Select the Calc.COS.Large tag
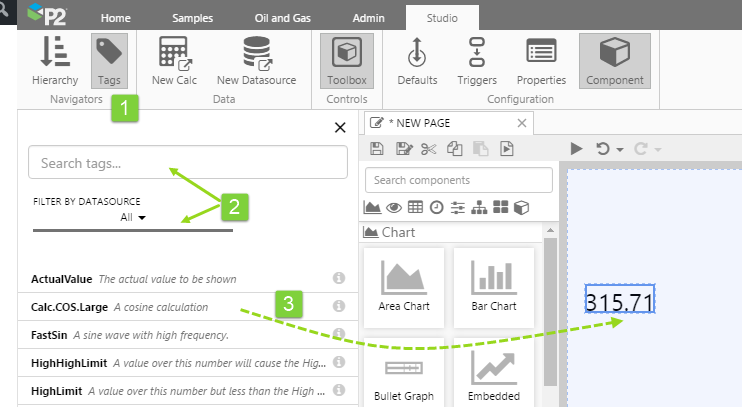The height and width of the screenshot is (407, 742). pyautogui.click(x=187, y=307)
